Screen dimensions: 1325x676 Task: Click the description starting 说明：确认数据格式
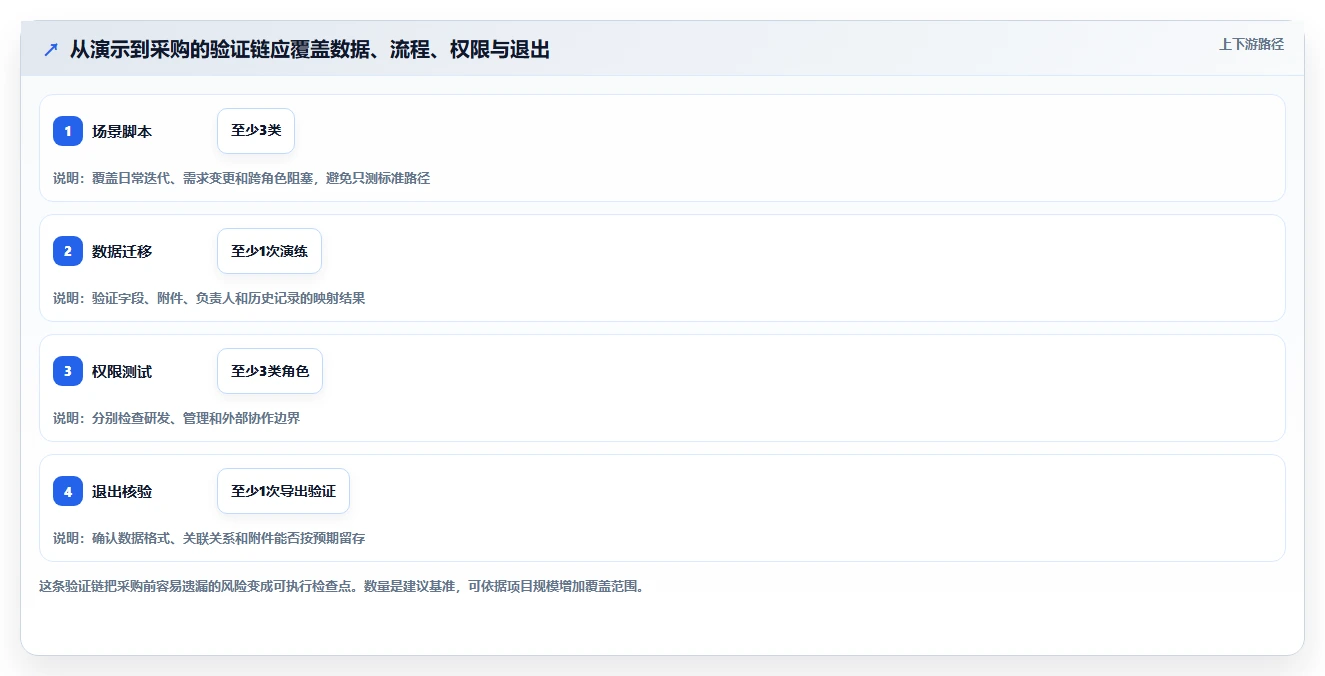[x=209, y=538]
